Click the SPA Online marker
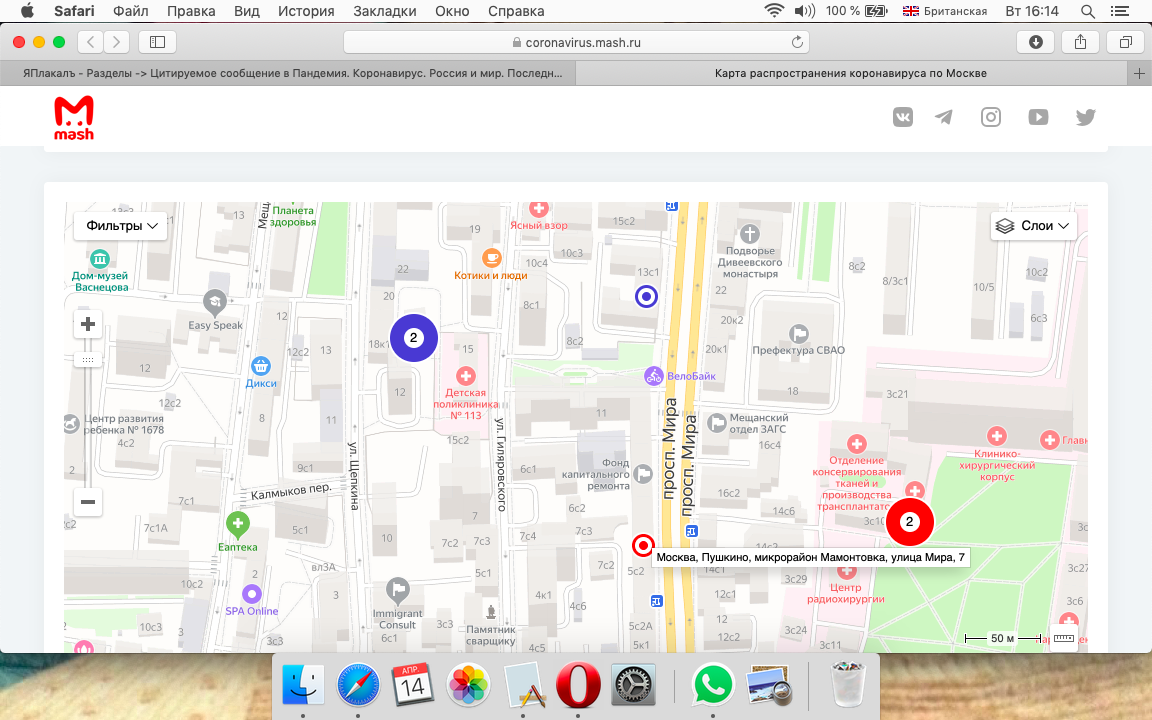The image size is (1152, 720). point(252,594)
